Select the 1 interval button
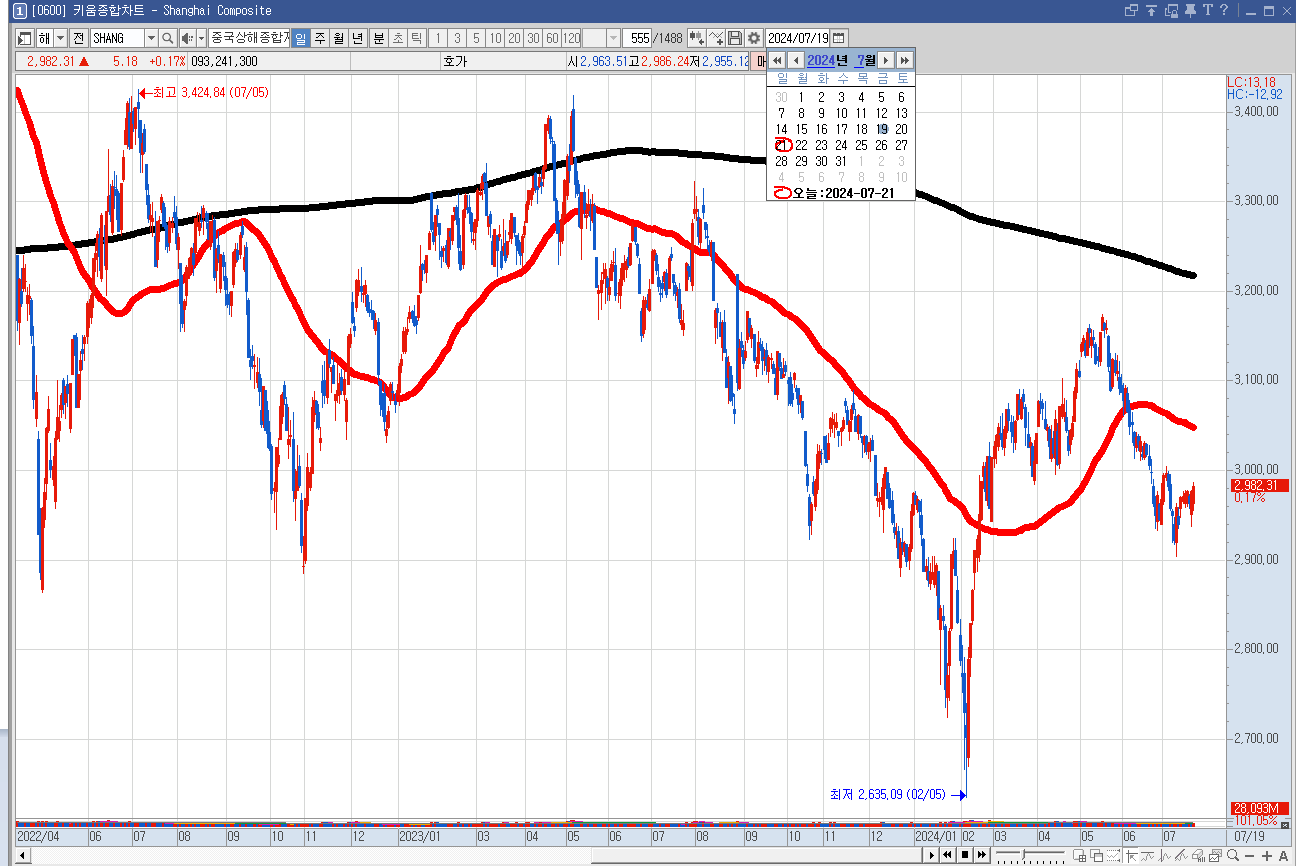The image size is (1296, 866). coord(438,38)
